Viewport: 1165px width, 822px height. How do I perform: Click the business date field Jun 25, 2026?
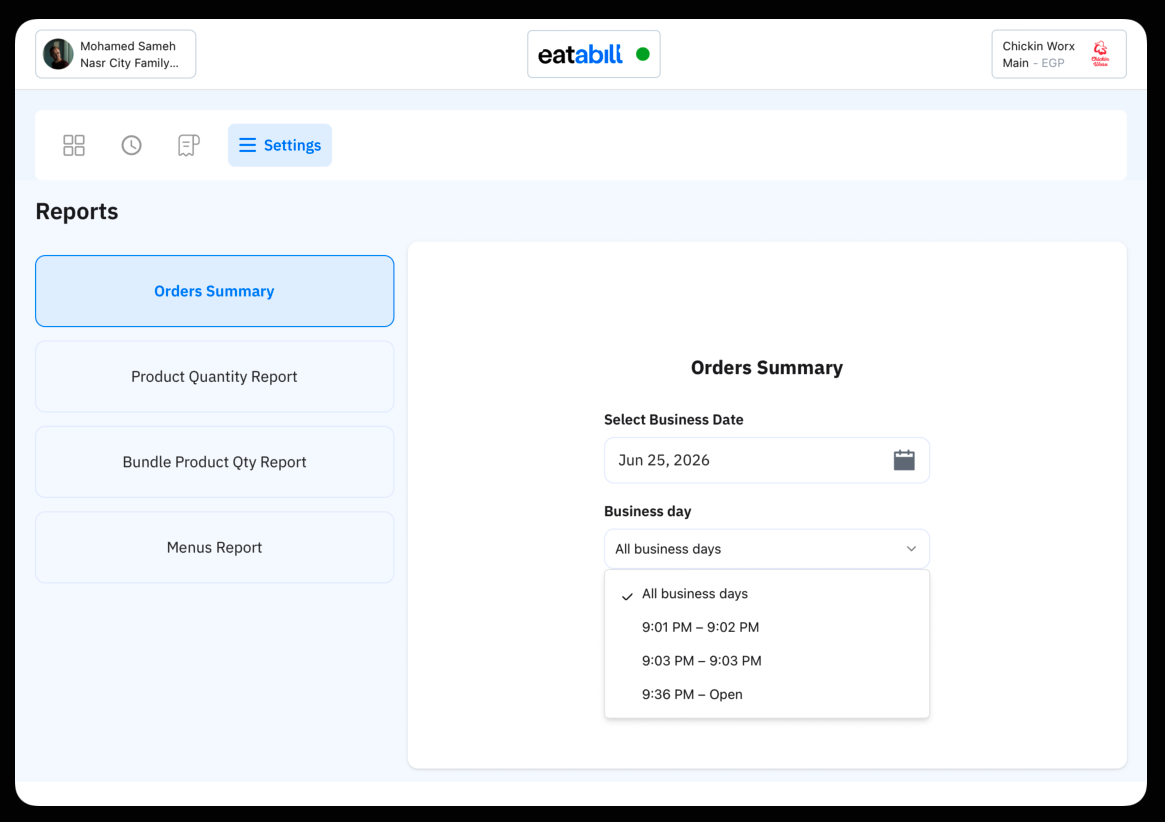(767, 460)
